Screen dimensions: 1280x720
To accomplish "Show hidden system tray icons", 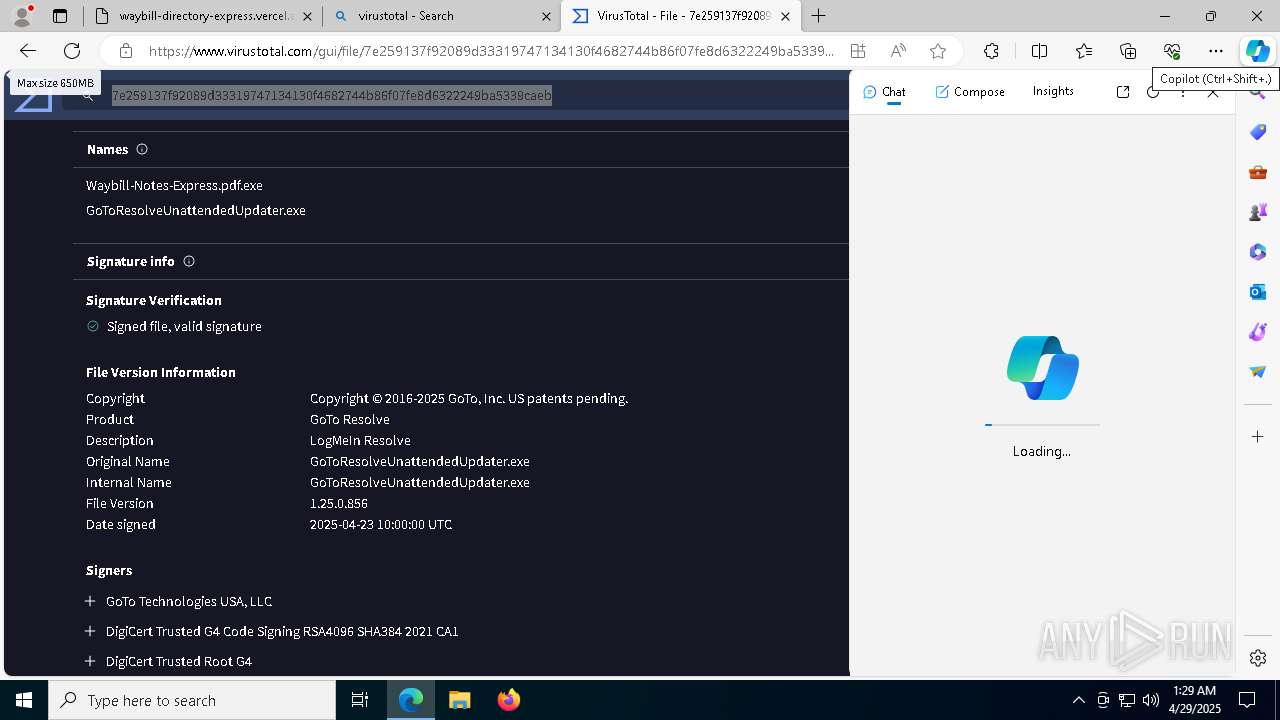I will pos(1078,700).
